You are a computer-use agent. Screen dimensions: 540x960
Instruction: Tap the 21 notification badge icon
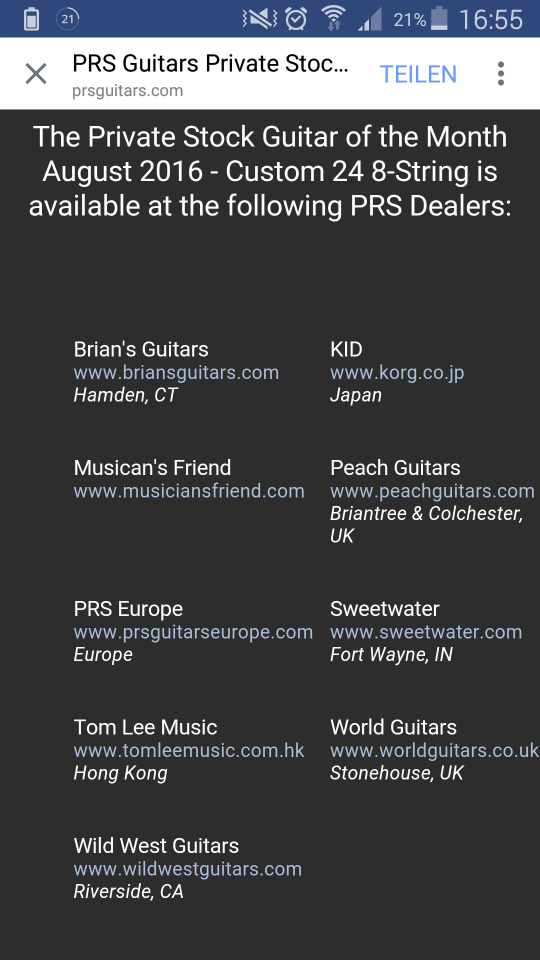tap(67, 19)
